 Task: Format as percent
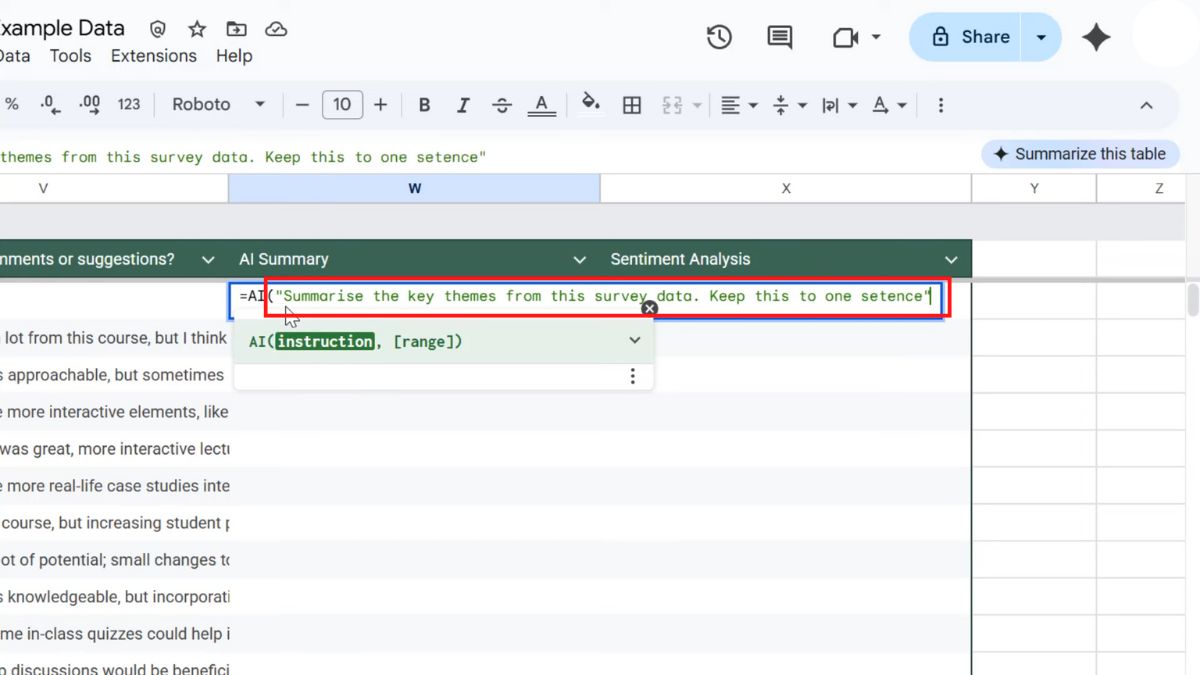pyautogui.click(x=12, y=105)
